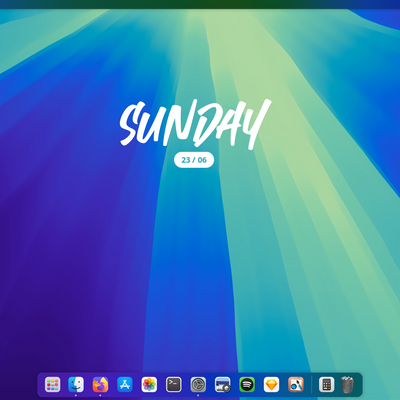Open Spotify from the dock

pyautogui.click(x=247, y=385)
